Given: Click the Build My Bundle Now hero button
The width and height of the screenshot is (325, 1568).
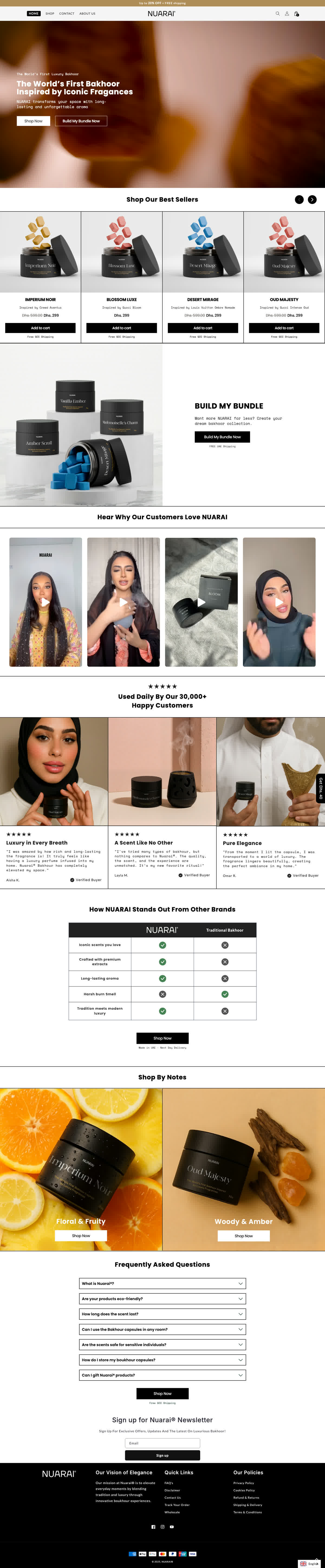Looking at the screenshot, I should tap(81, 121).
